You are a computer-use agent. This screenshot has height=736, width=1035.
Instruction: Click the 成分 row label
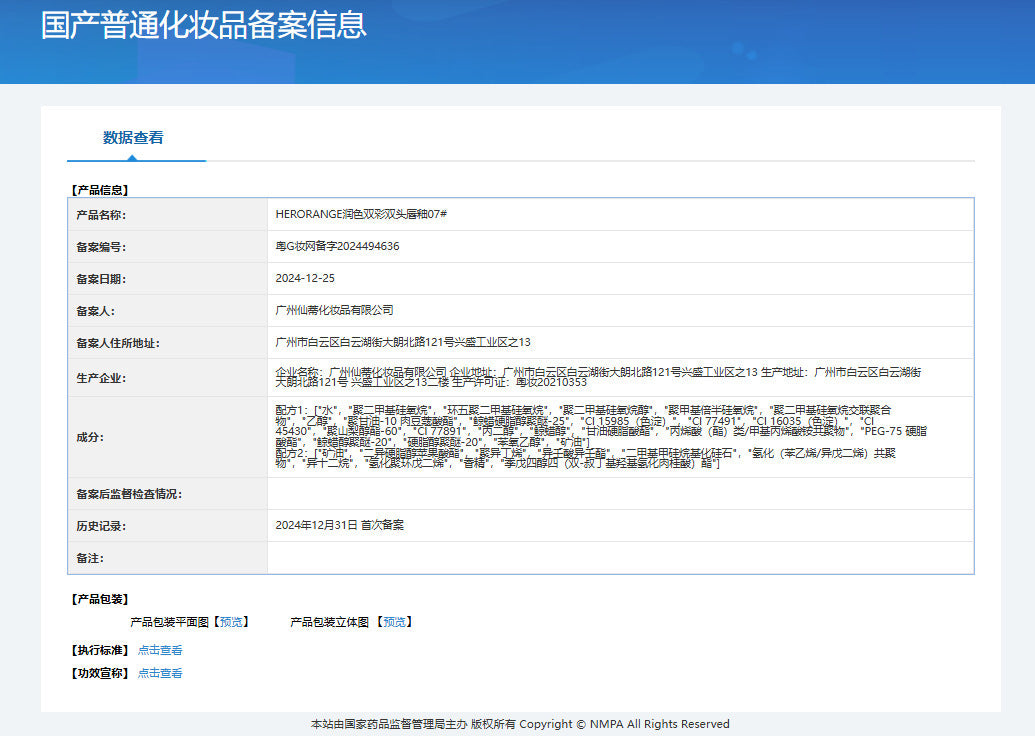pyautogui.click(x=89, y=437)
